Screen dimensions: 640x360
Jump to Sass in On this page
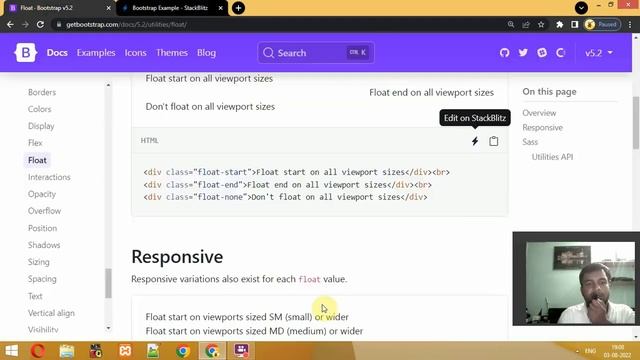click(x=530, y=142)
